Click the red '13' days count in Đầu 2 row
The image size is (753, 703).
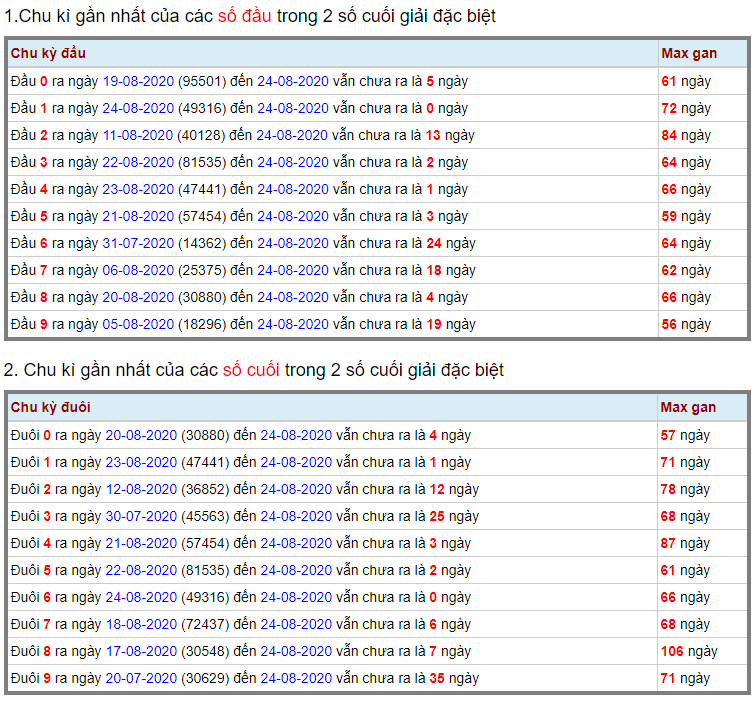coord(433,135)
